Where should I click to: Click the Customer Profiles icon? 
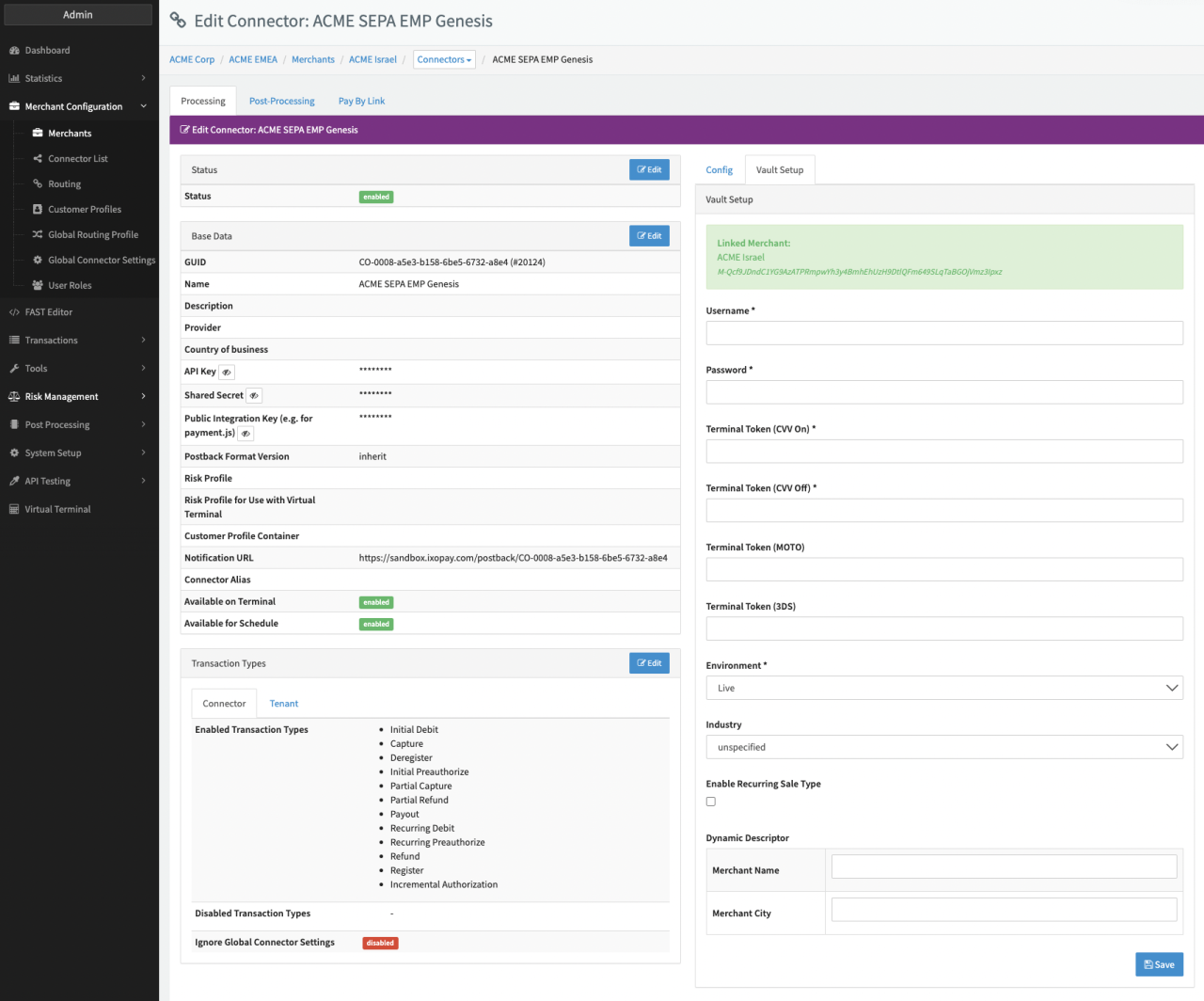[38, 210]
